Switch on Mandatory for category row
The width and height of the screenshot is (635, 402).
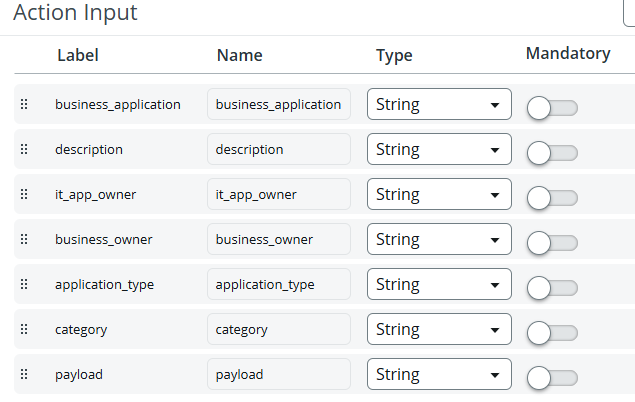pos(552,333)
